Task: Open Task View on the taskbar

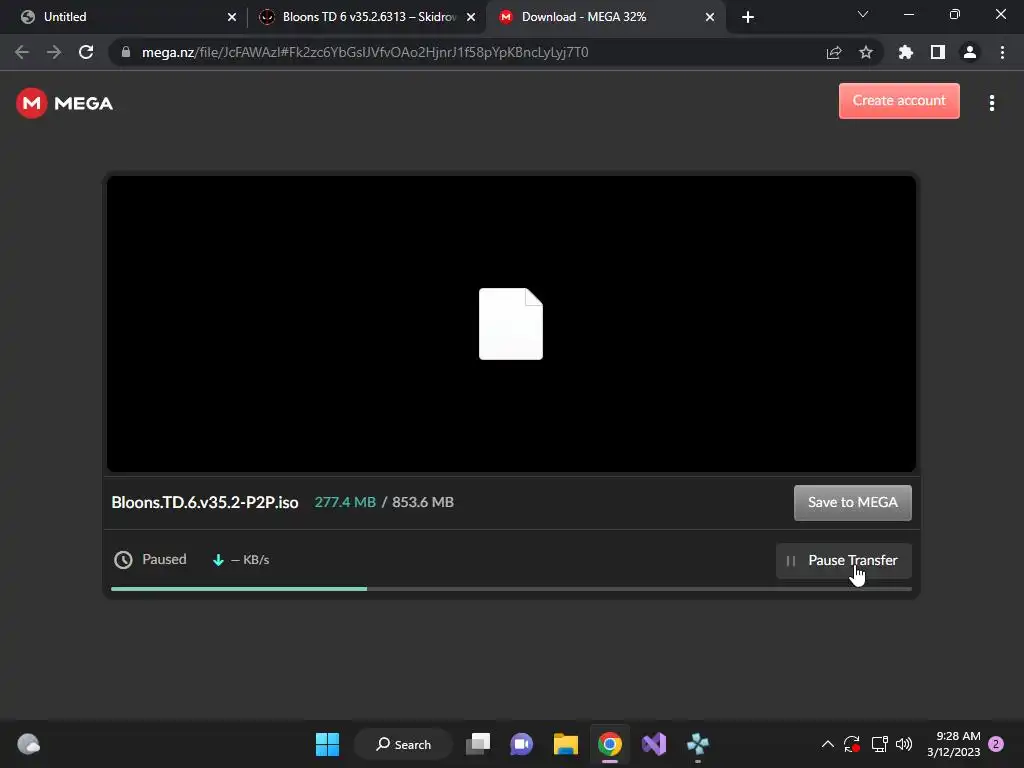Action: (x=478, y=744)
